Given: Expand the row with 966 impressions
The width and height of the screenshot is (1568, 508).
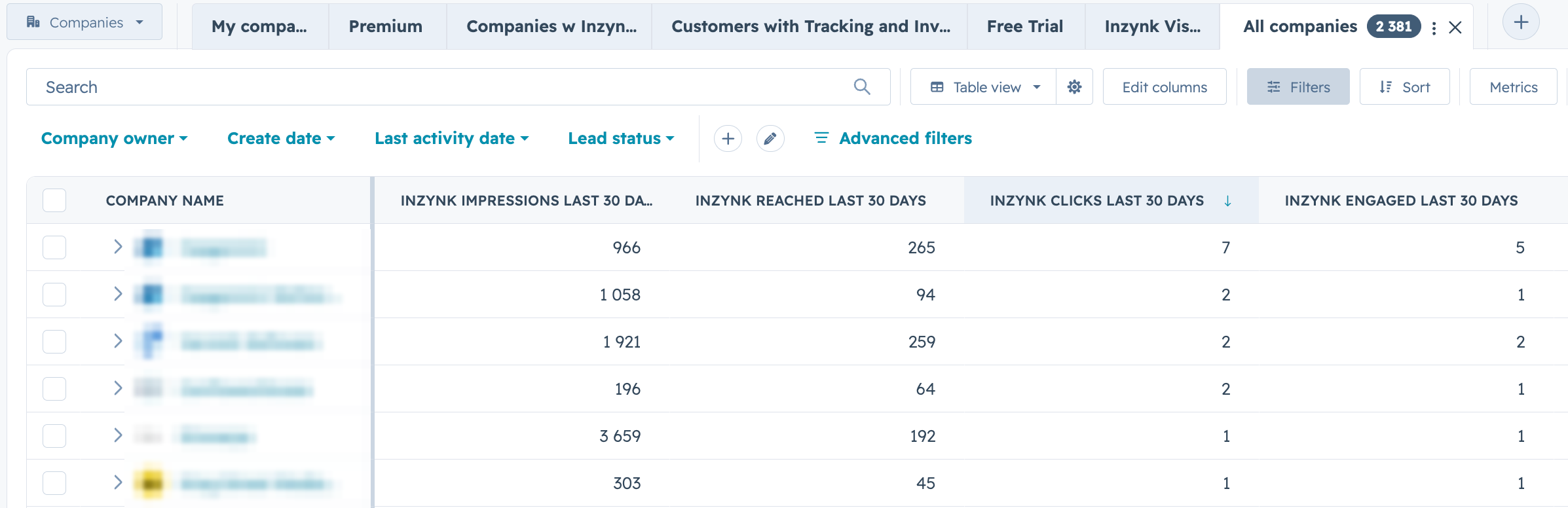Looking at the screenshot, I should 118,247.
